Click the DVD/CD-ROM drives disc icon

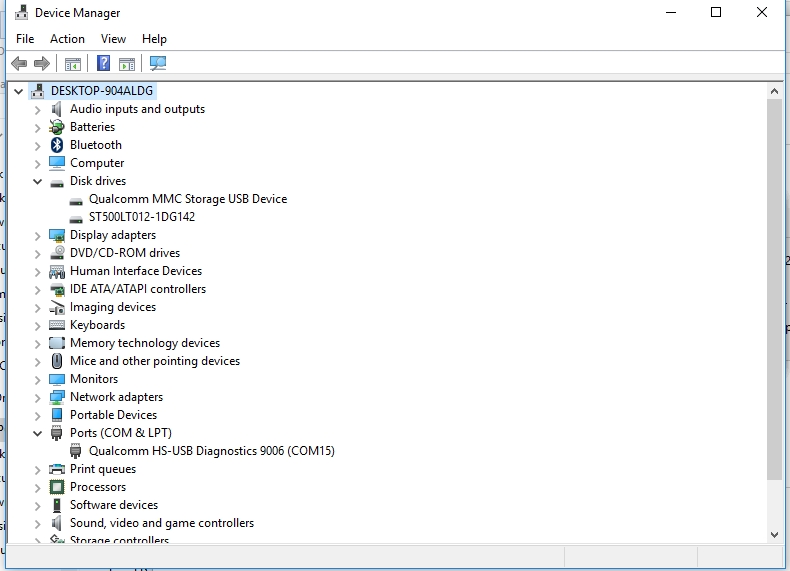click(x=57, y=252)
